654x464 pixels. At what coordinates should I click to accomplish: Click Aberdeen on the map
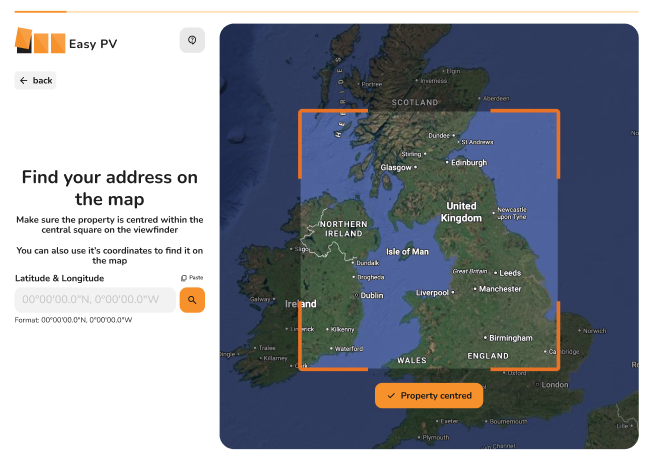pos(496,99)
